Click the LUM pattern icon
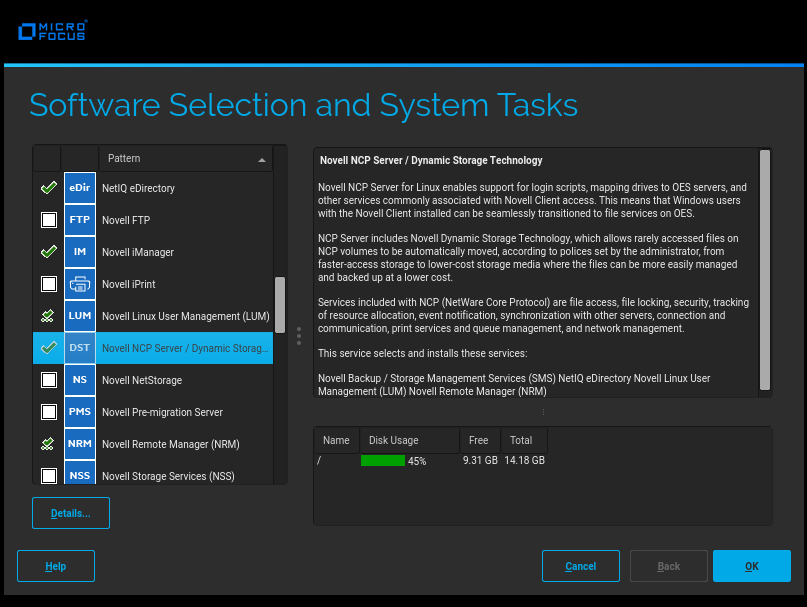The height and width of the screenshot is (607, 807). coord(80,316)
